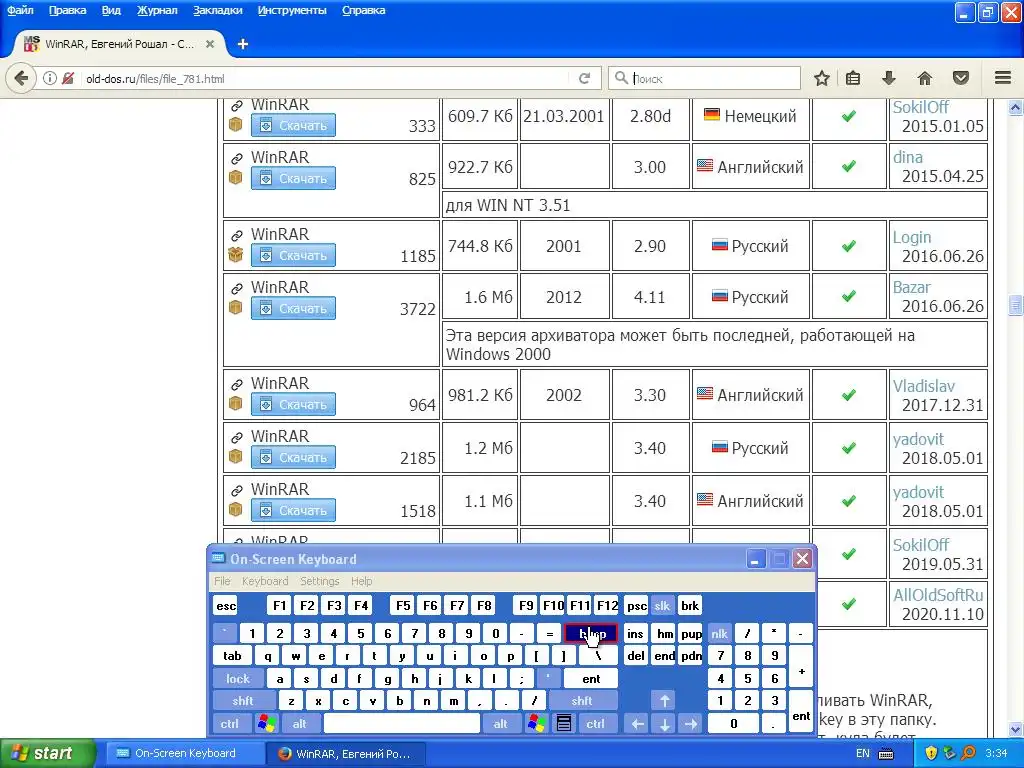This screenshot has height=768, width=1024.
Task: Go to the Firefox home page icon
Action: pos(925,78)
